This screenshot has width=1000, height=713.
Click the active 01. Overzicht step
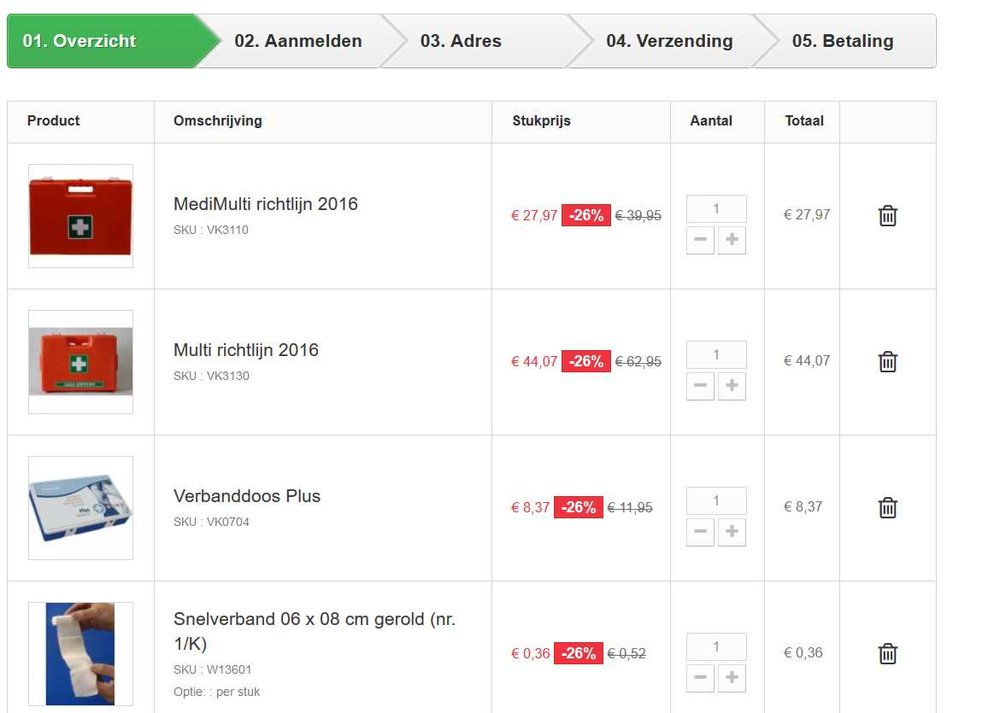click(82, 41)
